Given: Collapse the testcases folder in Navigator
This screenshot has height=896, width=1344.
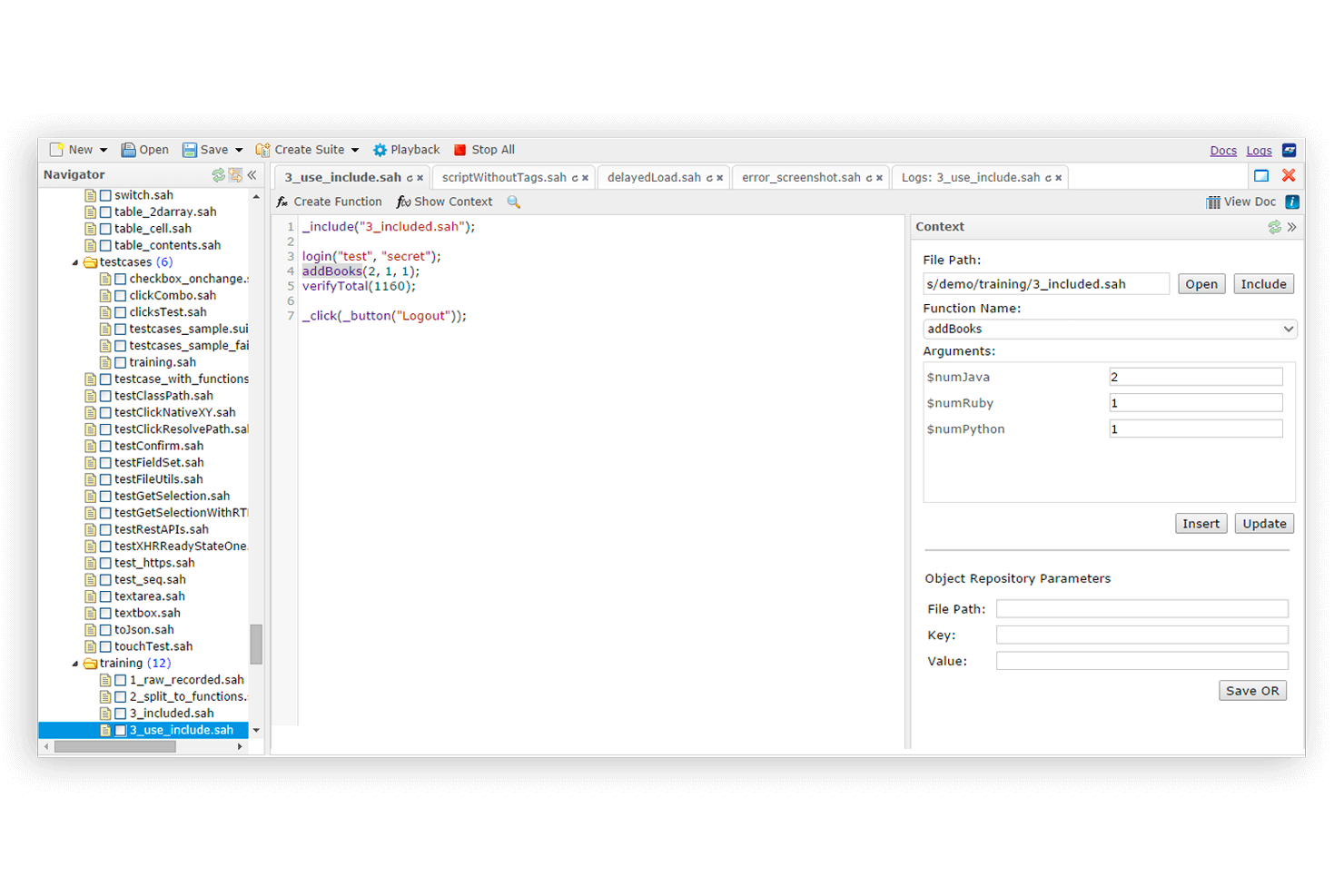Looking at the screenshot, I should pyautogui.click(x=76, y=261).
